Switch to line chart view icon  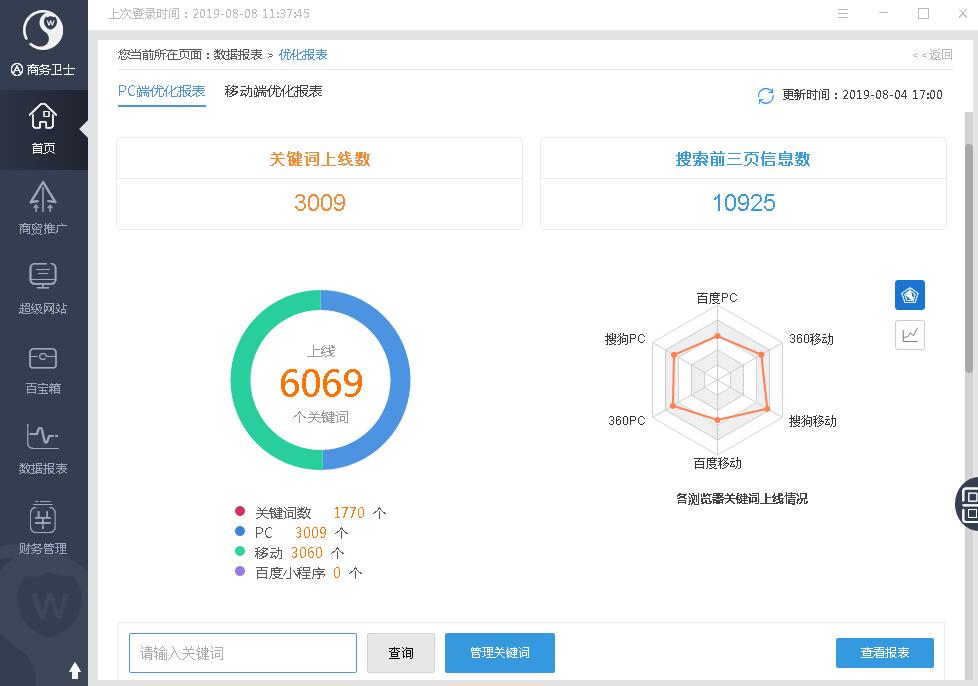coord(909,335)
